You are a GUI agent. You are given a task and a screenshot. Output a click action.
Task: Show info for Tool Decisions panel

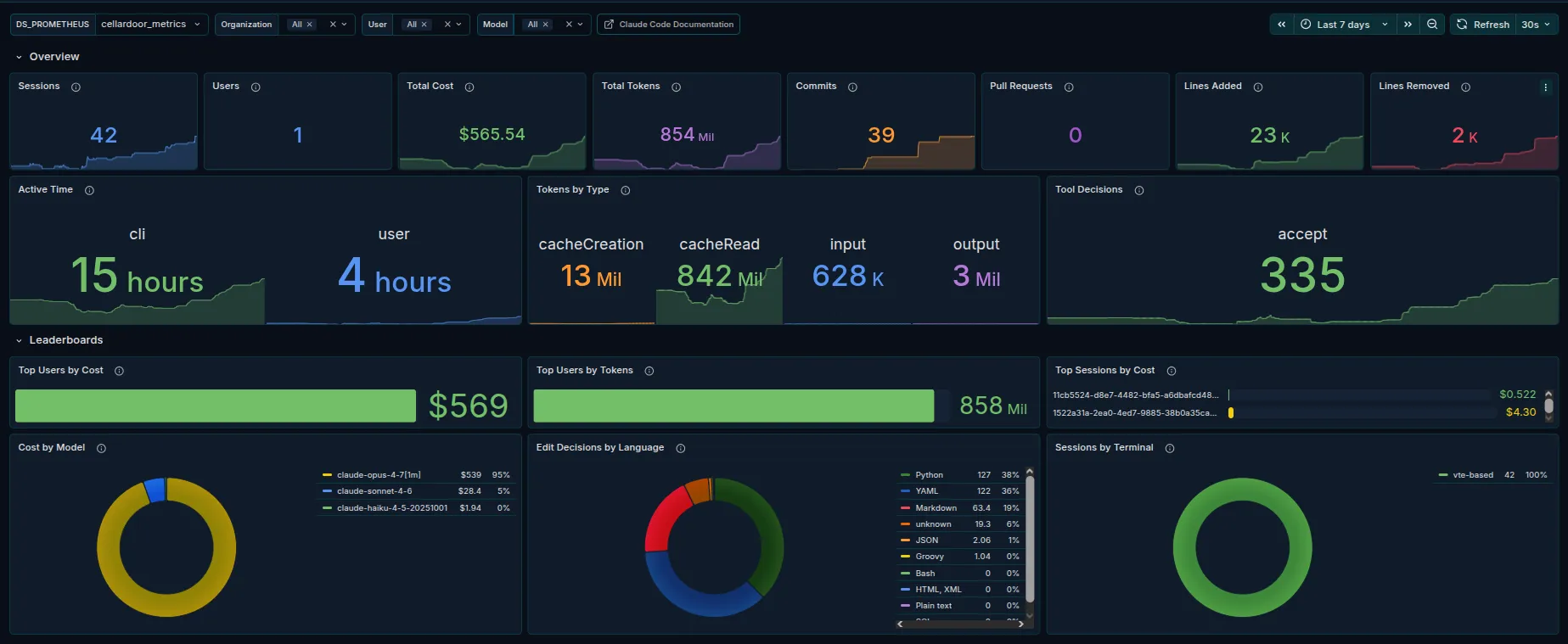[1139, 190]
